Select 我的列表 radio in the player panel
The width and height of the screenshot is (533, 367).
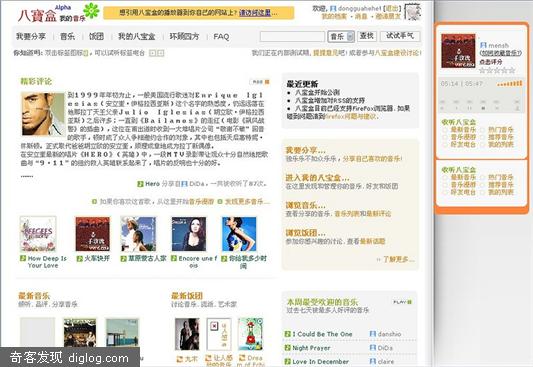(x=482, y=145)
